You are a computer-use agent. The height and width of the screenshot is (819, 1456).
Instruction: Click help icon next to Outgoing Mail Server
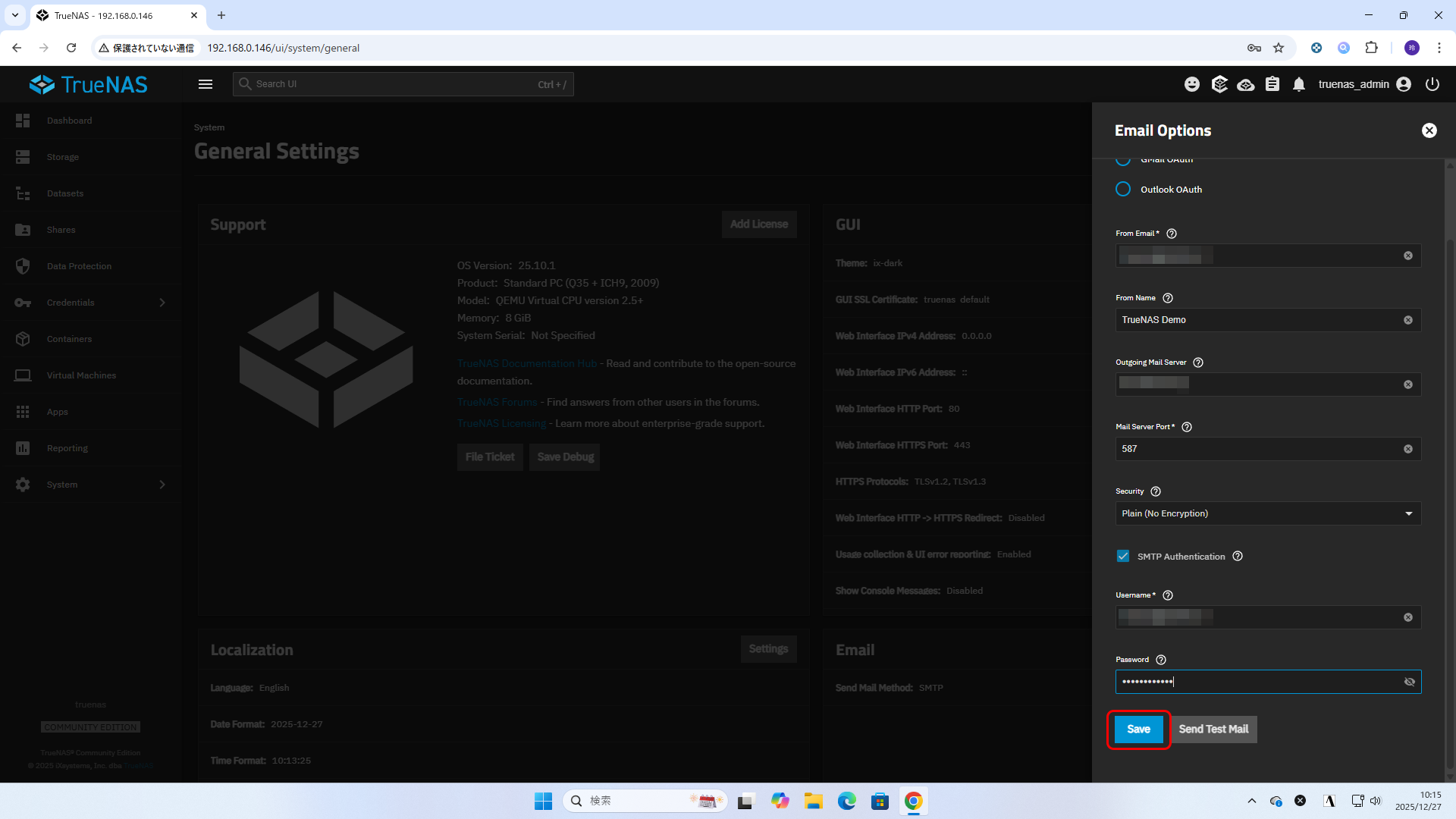(1198, 362)
